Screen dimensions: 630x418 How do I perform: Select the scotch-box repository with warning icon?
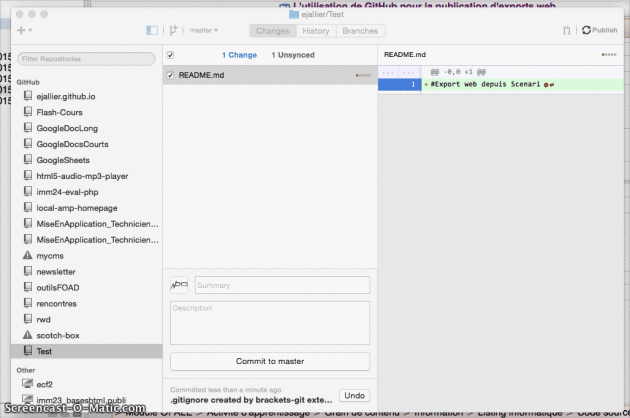click(58, 336)
